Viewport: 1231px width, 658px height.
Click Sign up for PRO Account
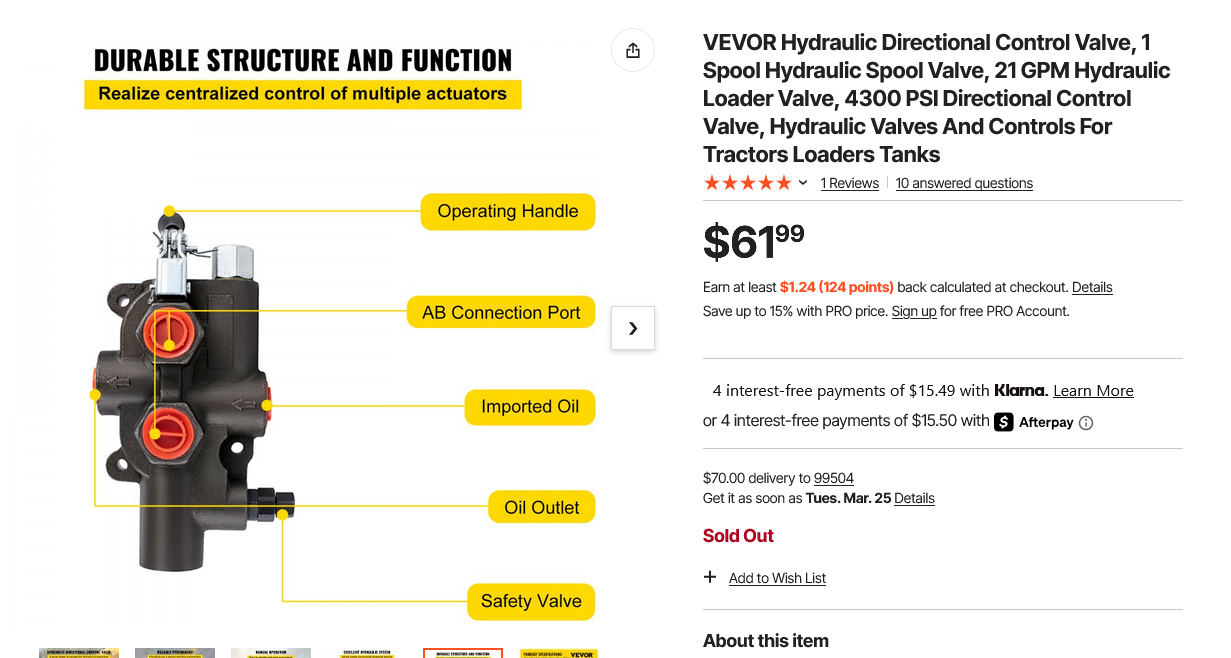point(914,311)
